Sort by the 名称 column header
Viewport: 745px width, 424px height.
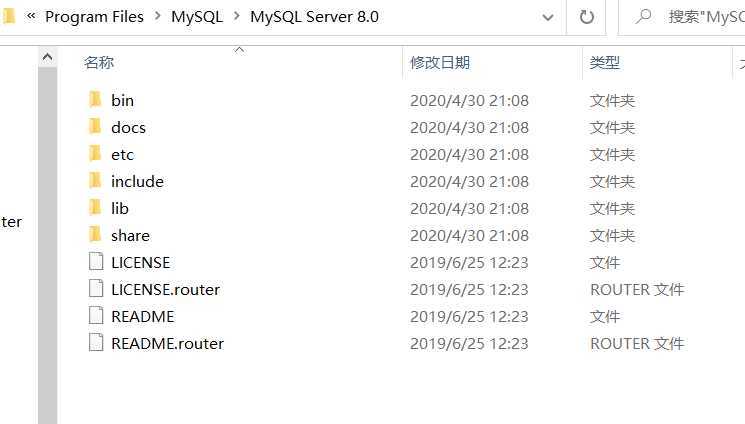(x=99, y=62)
